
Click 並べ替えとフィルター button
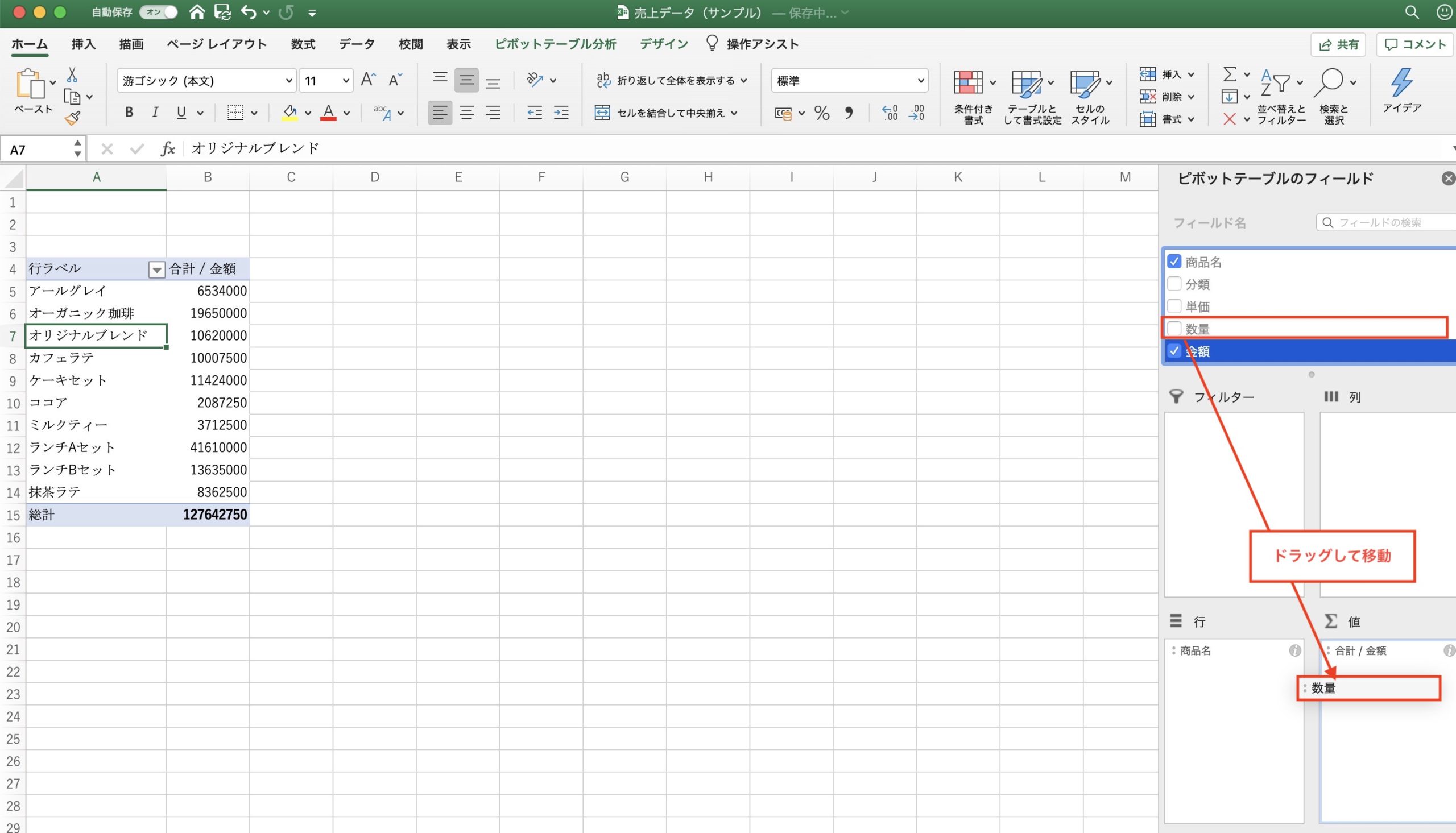pyautogui.click(x=1281, y=95)
